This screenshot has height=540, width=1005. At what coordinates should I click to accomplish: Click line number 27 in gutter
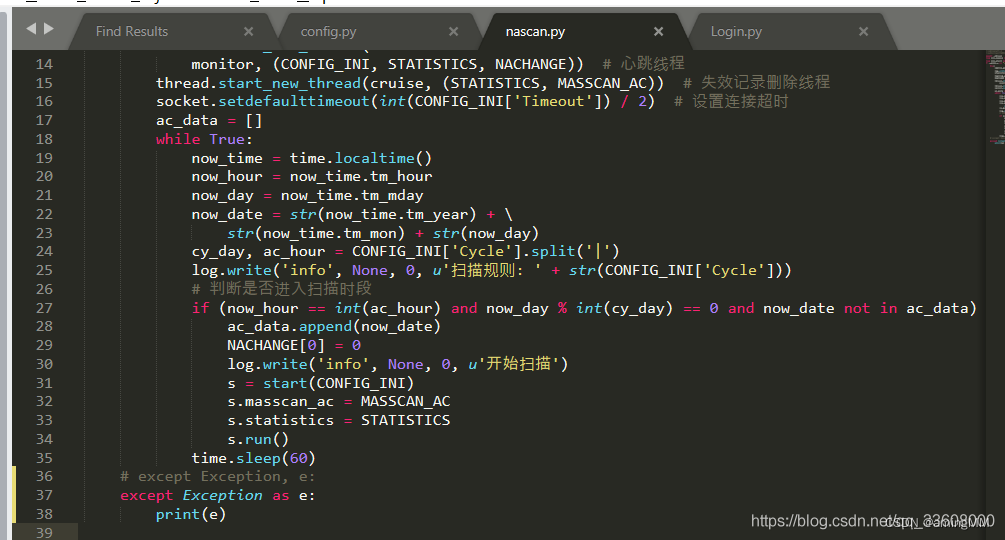[x=44, y=308]
